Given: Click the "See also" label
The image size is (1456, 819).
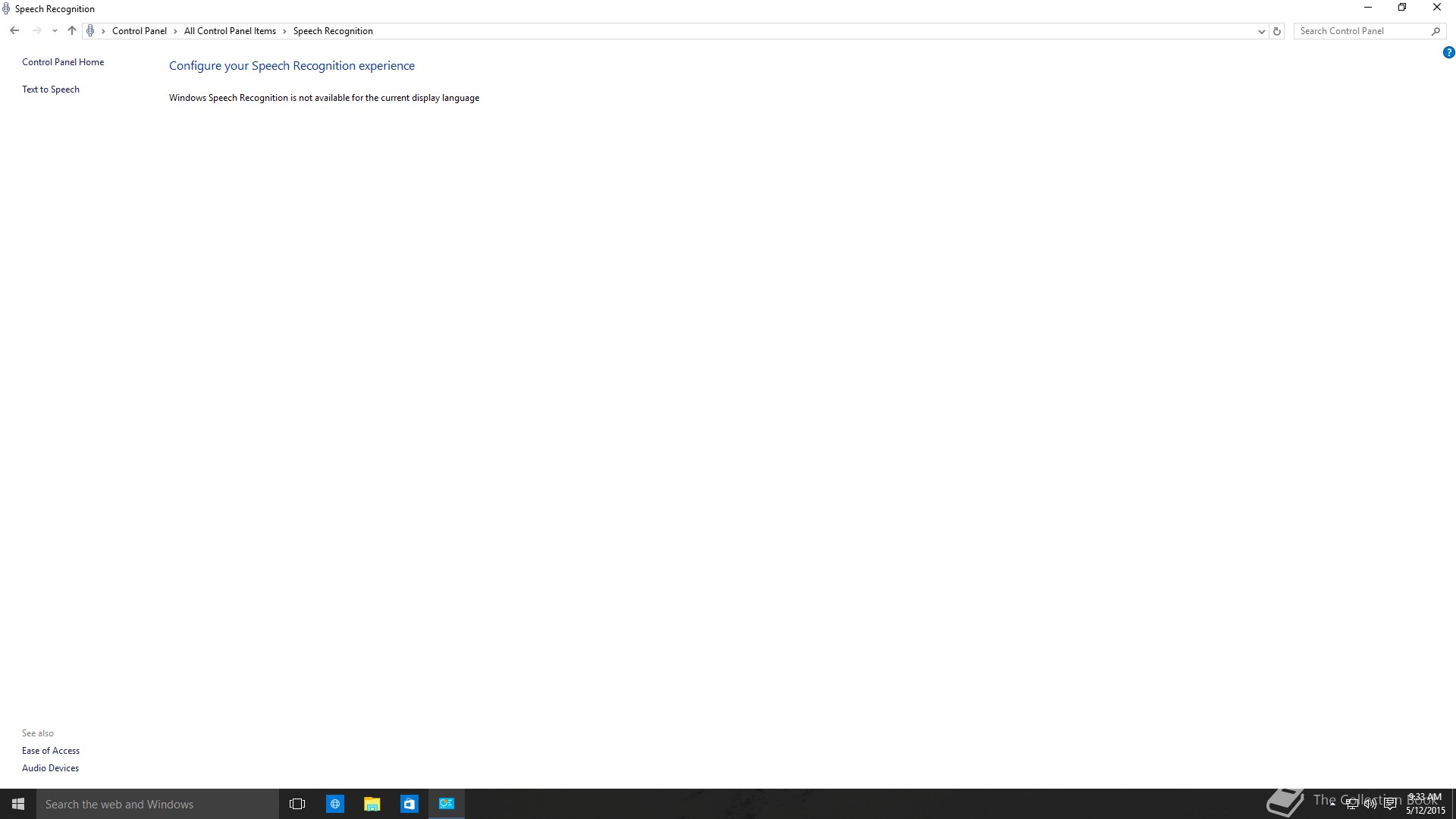Looking at the screenshot, I should pos(38,733).
